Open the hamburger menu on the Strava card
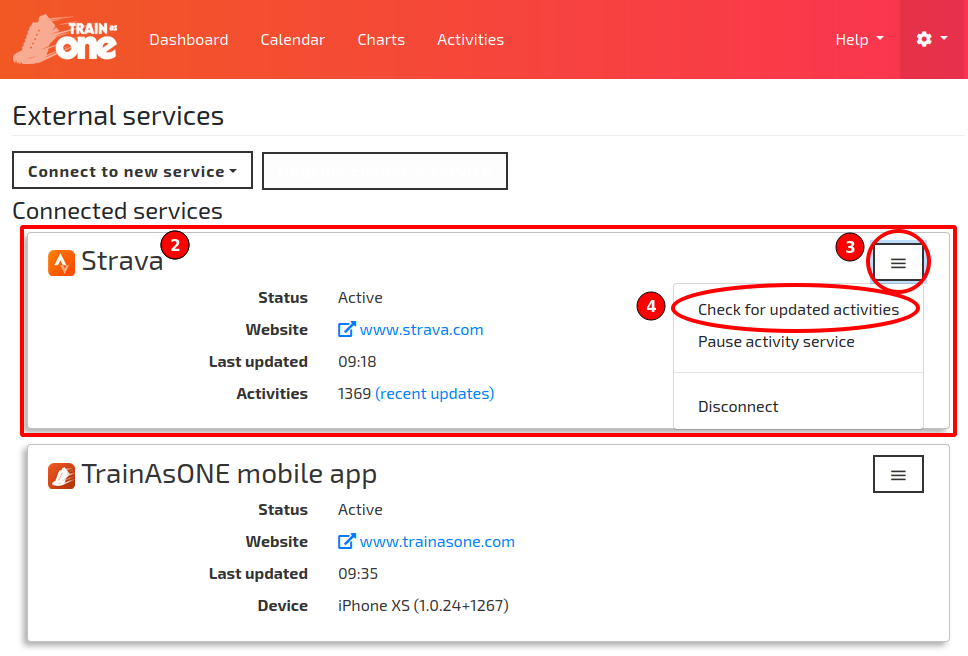This screenshot has width=968, height=656. click(x=897, y=262)
